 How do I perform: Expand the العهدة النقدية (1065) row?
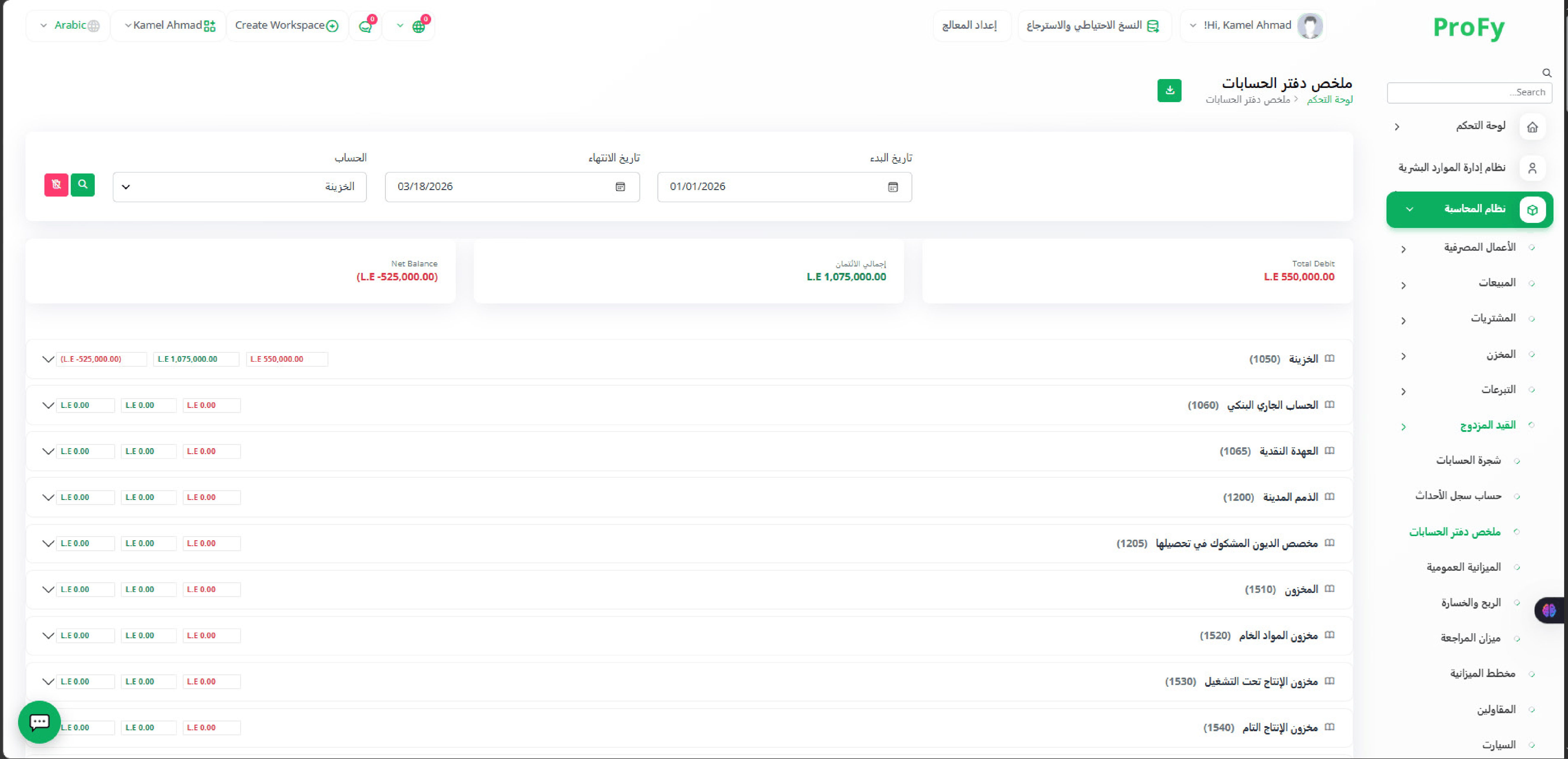[48, 451]
